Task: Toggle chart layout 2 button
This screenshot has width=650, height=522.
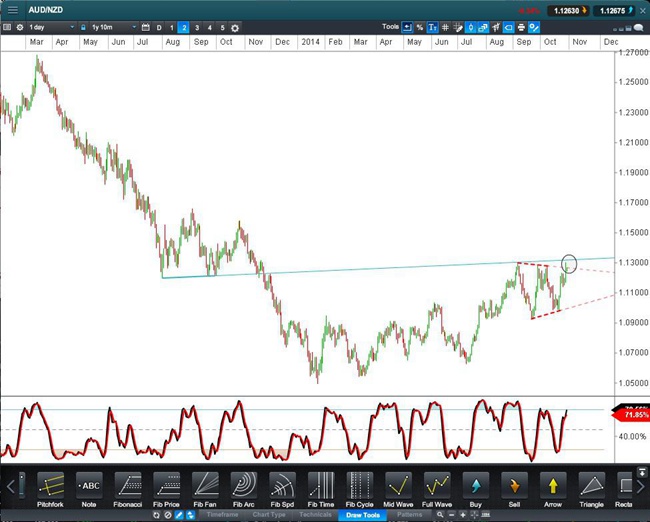Action: tap(183, 28)
